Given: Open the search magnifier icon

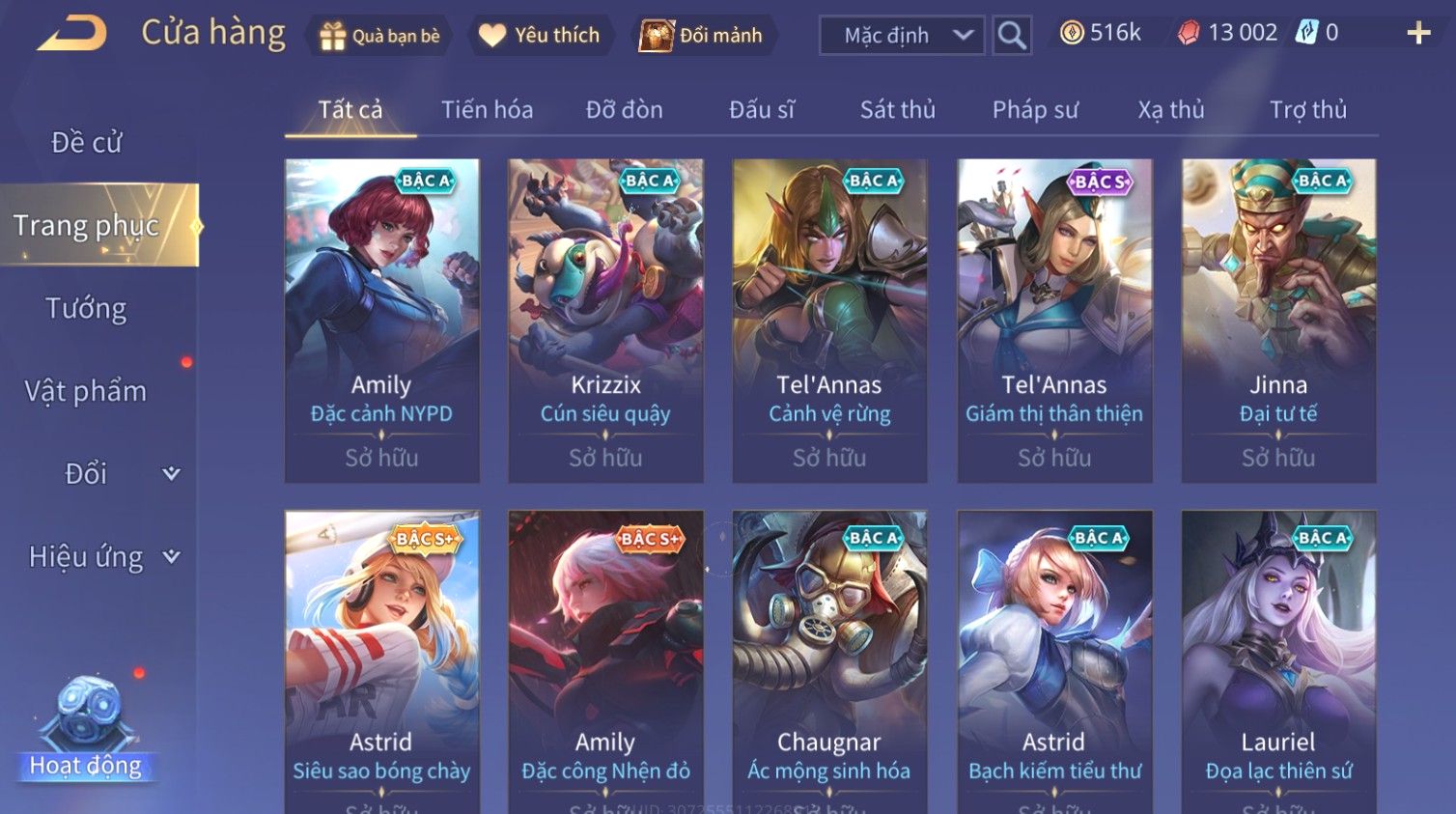Looking at the screenshot, I should pyautogui.click(x=1012, y=36).
